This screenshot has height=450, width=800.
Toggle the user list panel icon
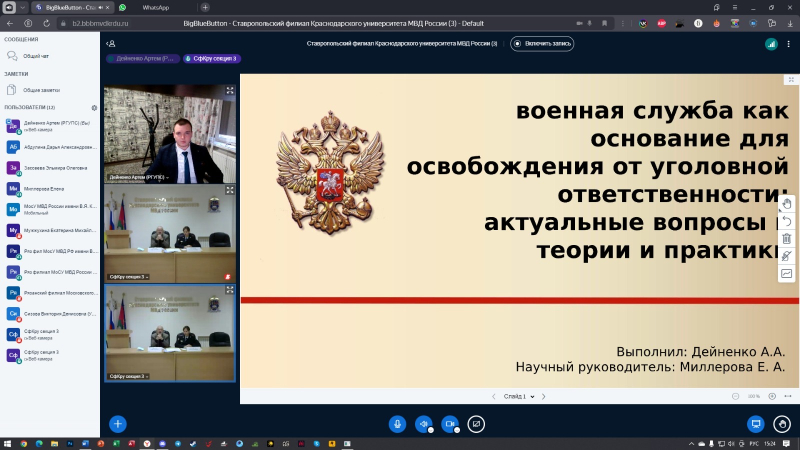coord(111,44)
